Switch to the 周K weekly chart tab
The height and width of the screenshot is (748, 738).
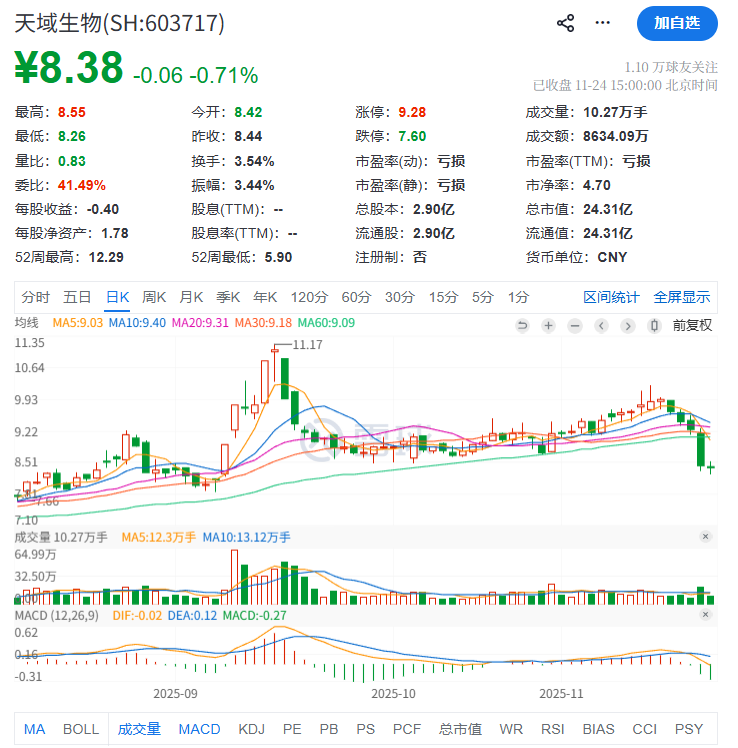154,297
